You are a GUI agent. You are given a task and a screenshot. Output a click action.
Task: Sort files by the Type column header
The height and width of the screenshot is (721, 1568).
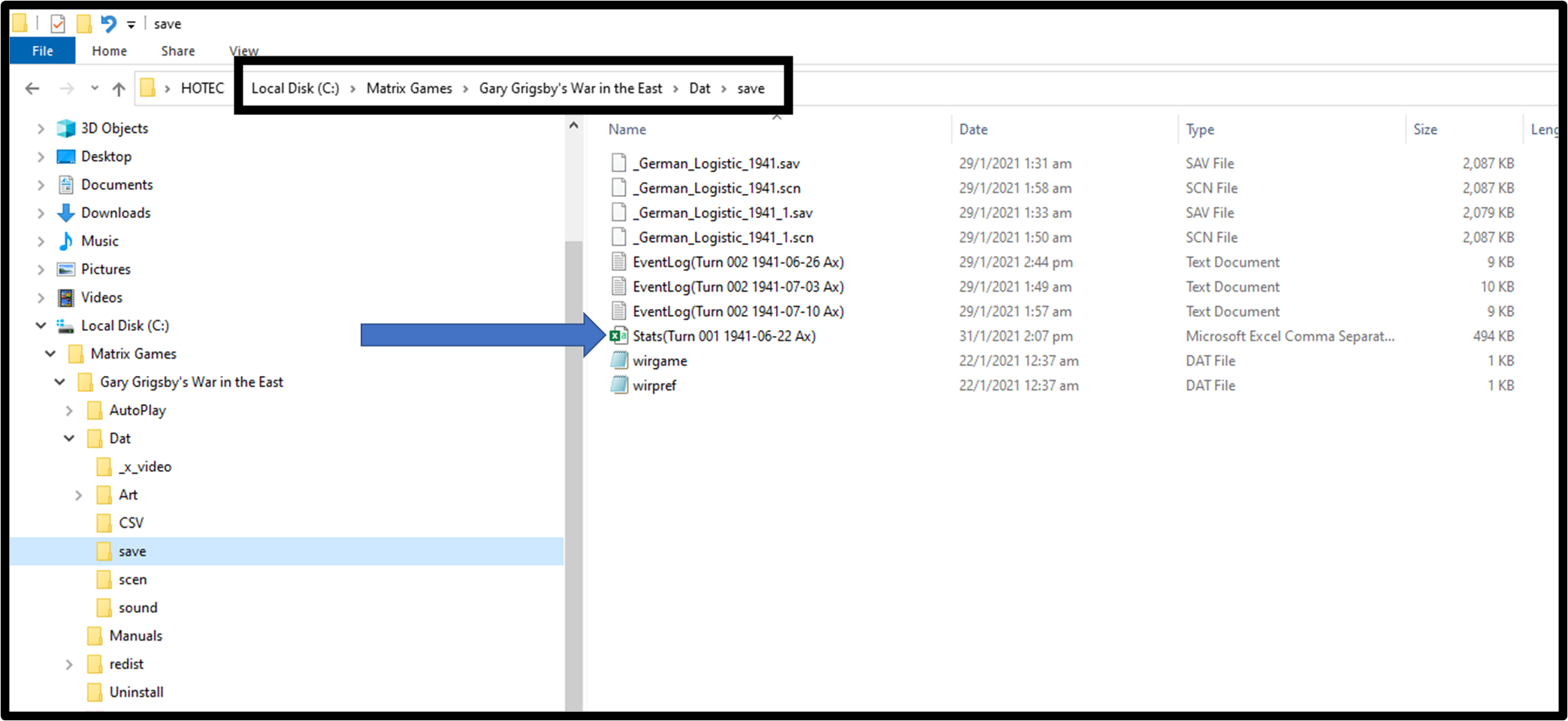pyautogui.click(x=1200, y=129)
